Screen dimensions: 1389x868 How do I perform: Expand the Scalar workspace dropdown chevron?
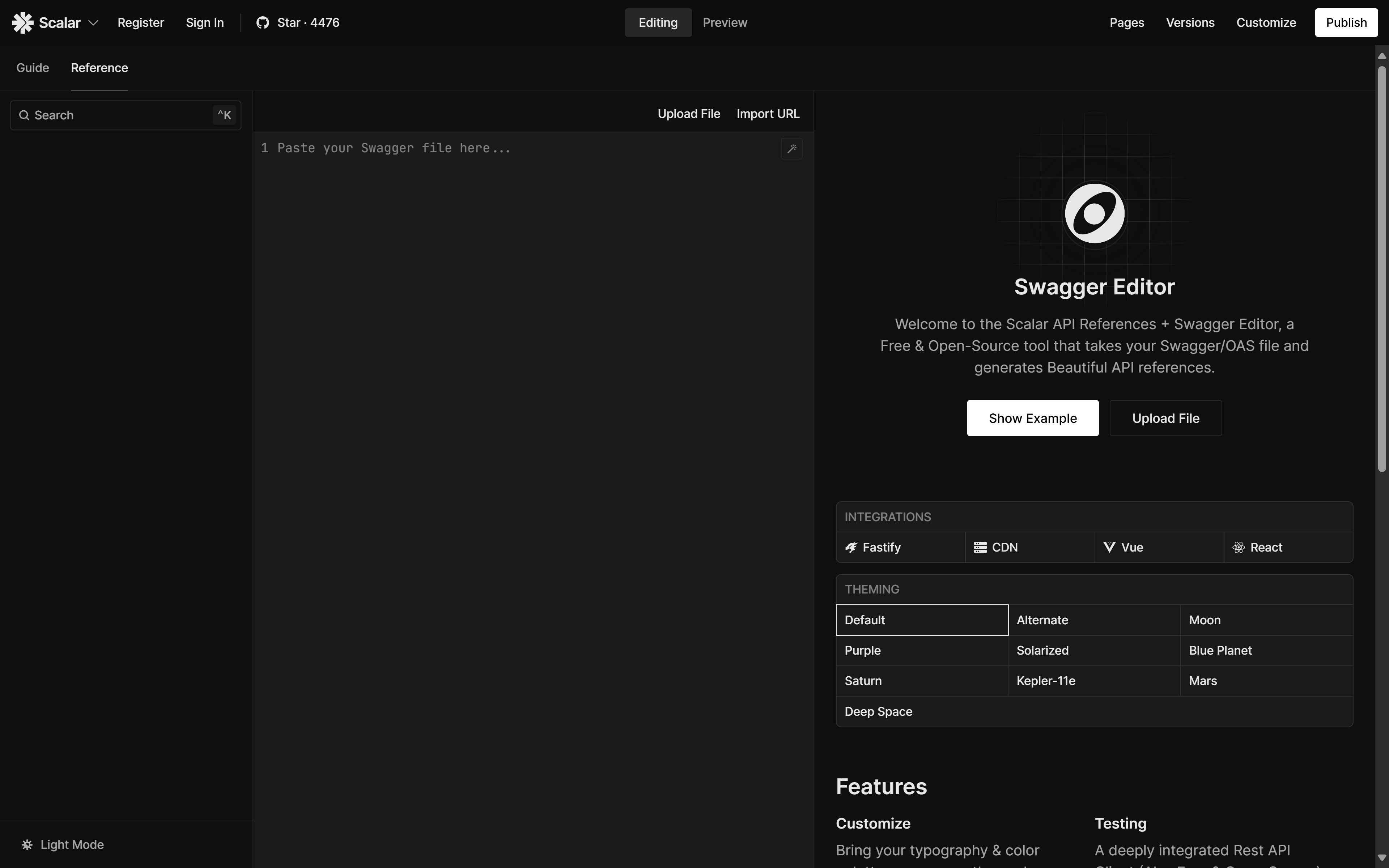[x=94, y=22]
